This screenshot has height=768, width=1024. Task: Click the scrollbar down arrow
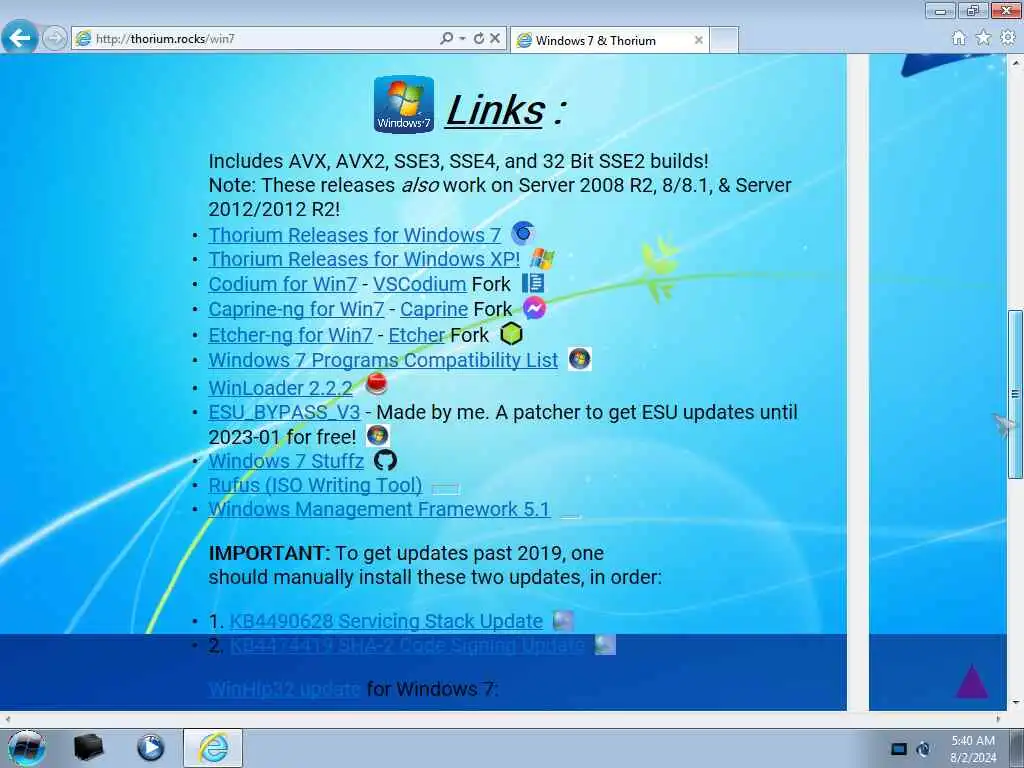point(1016,703)
